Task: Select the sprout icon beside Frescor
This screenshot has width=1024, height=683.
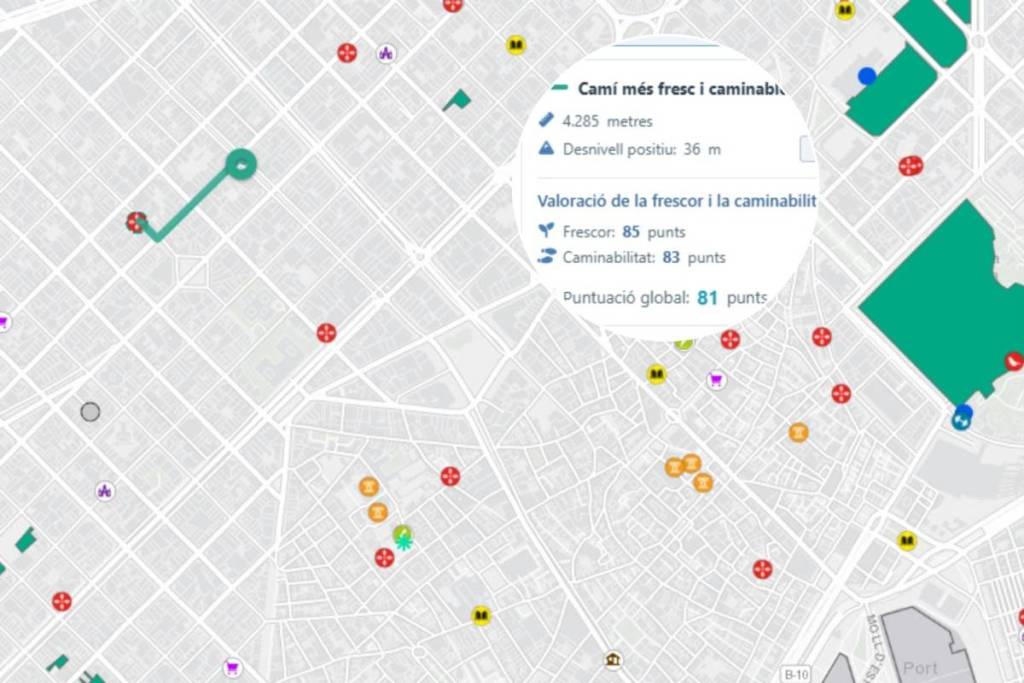Action: tap(546, 230)
